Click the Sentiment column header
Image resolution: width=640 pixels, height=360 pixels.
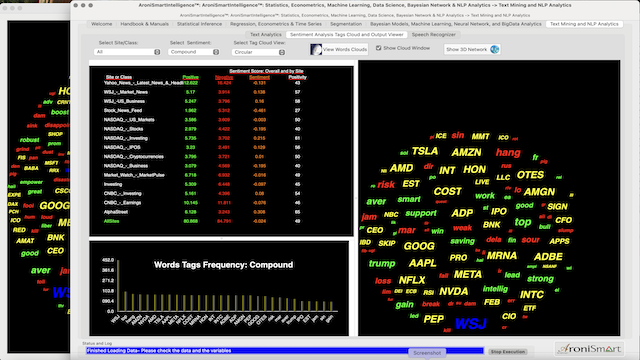pos(259,77)
